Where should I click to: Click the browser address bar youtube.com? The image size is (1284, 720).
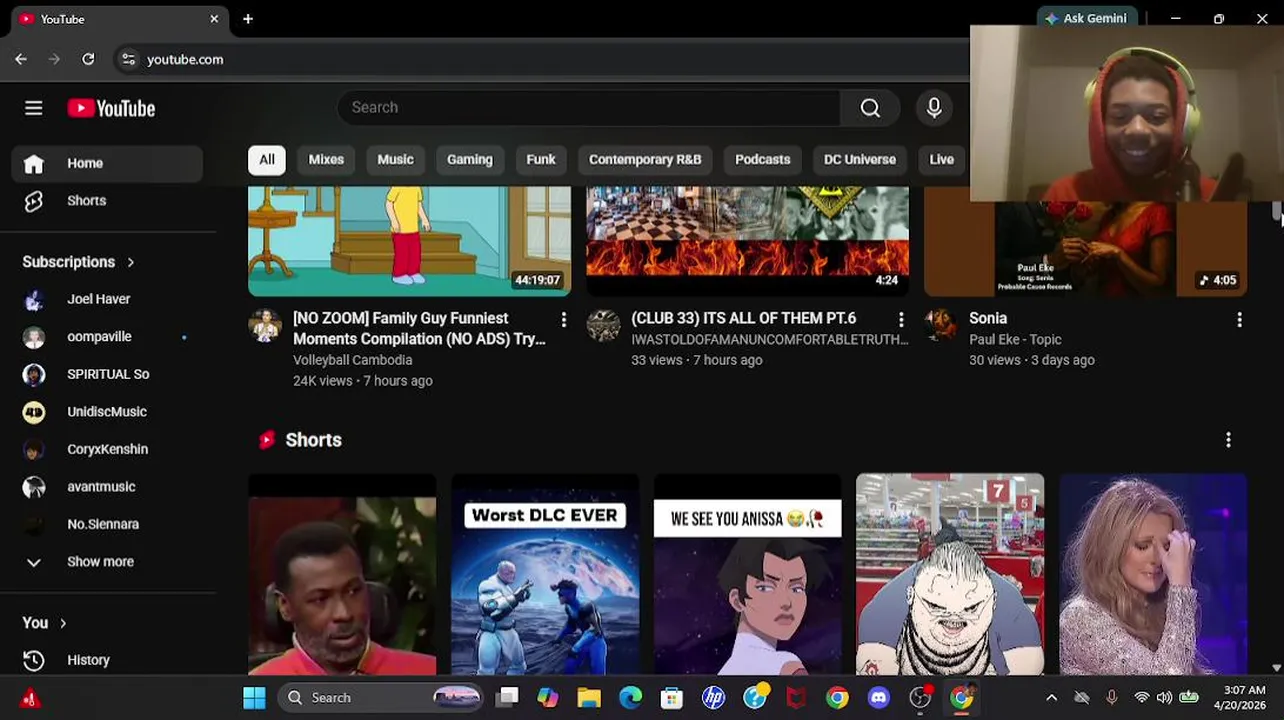click(185, 60)
